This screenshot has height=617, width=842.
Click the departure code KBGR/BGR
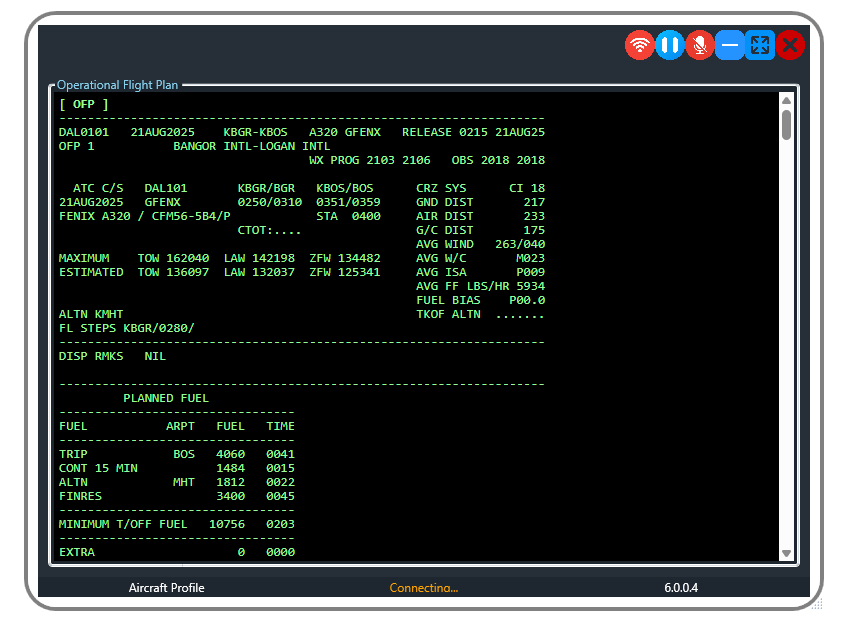coord(266,188)
